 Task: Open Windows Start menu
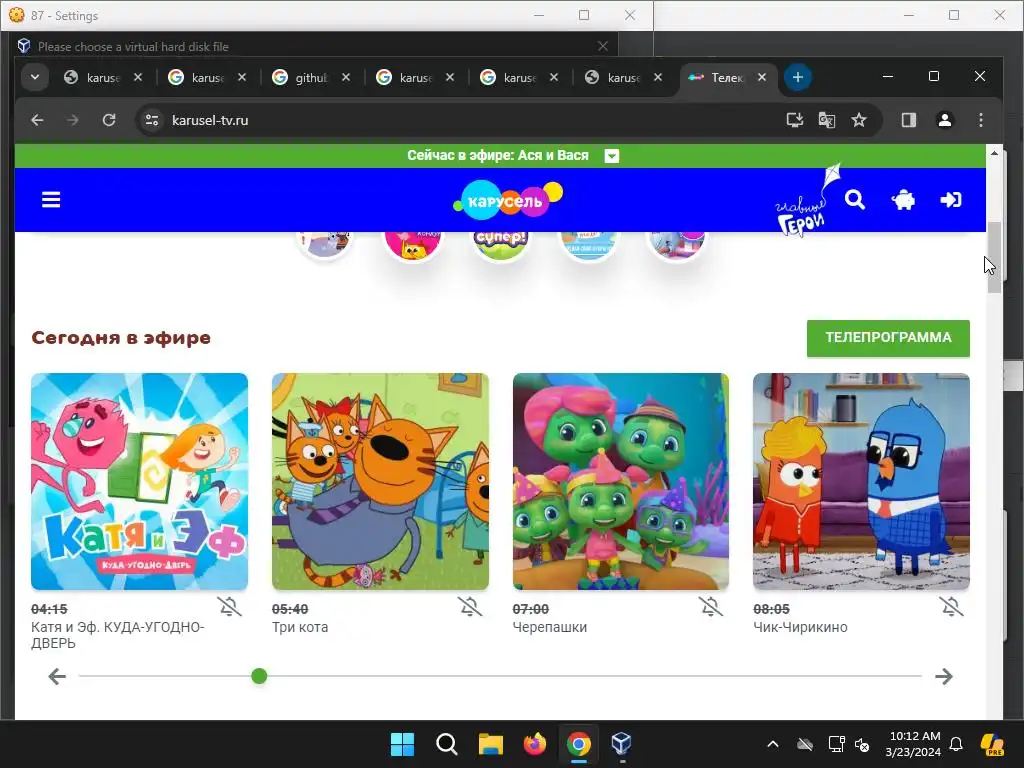coord(402,744)
